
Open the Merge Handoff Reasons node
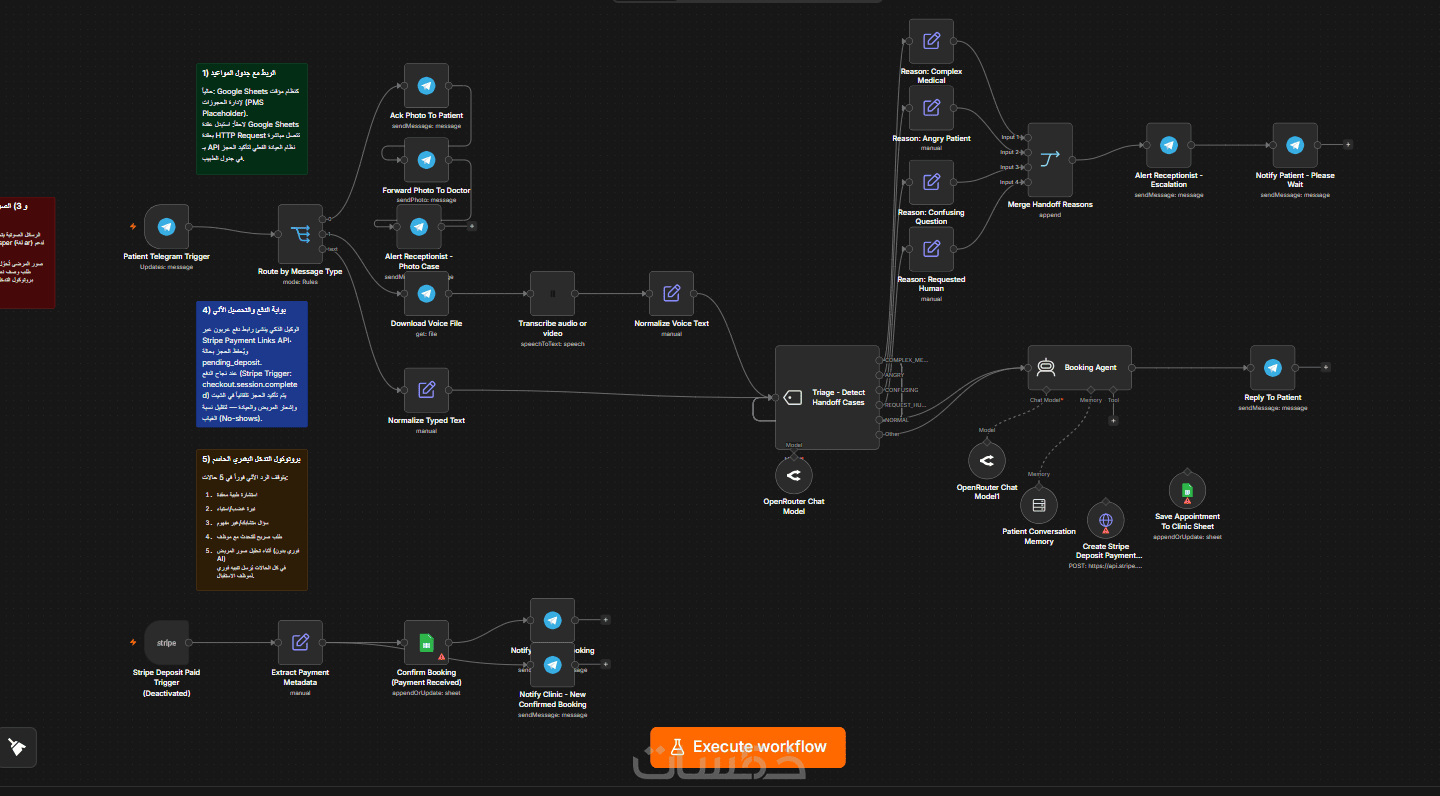tap(1050, 159)
